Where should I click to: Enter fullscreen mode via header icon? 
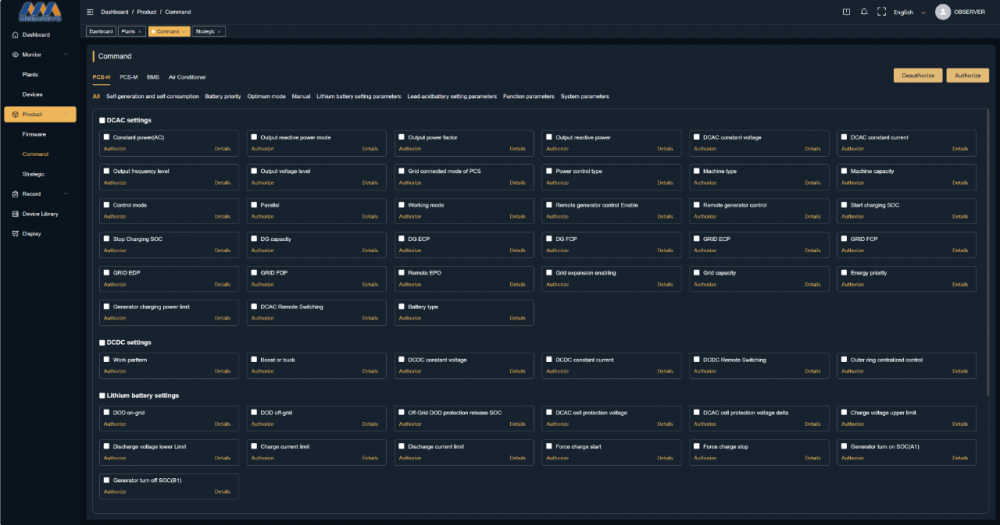point(880,12)
